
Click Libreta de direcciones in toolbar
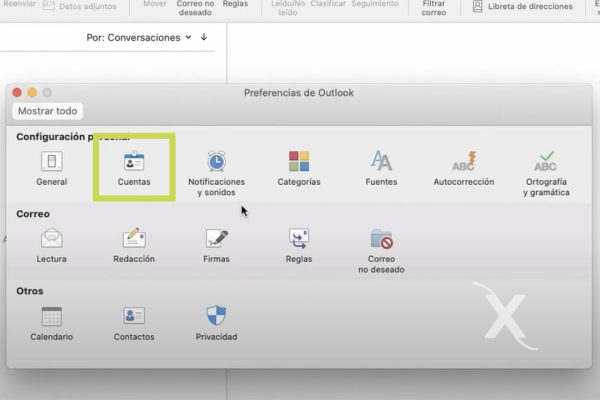pos(523,7)
